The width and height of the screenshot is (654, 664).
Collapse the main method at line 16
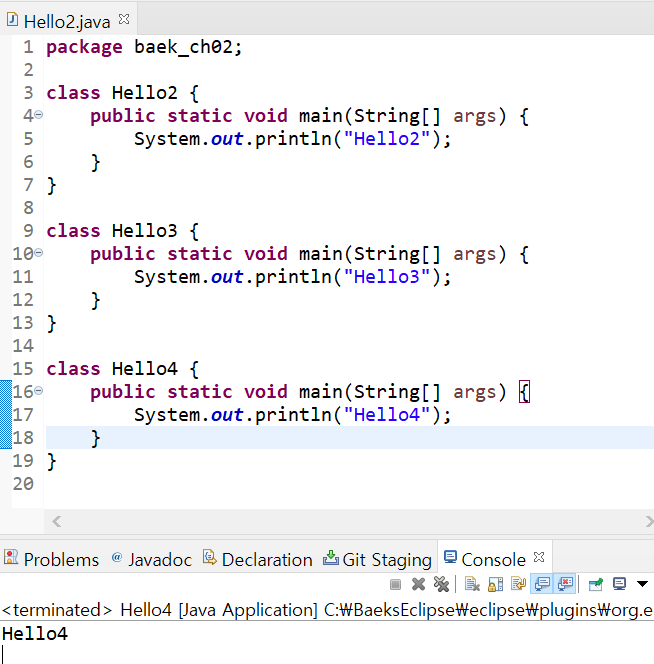[39, 390]
